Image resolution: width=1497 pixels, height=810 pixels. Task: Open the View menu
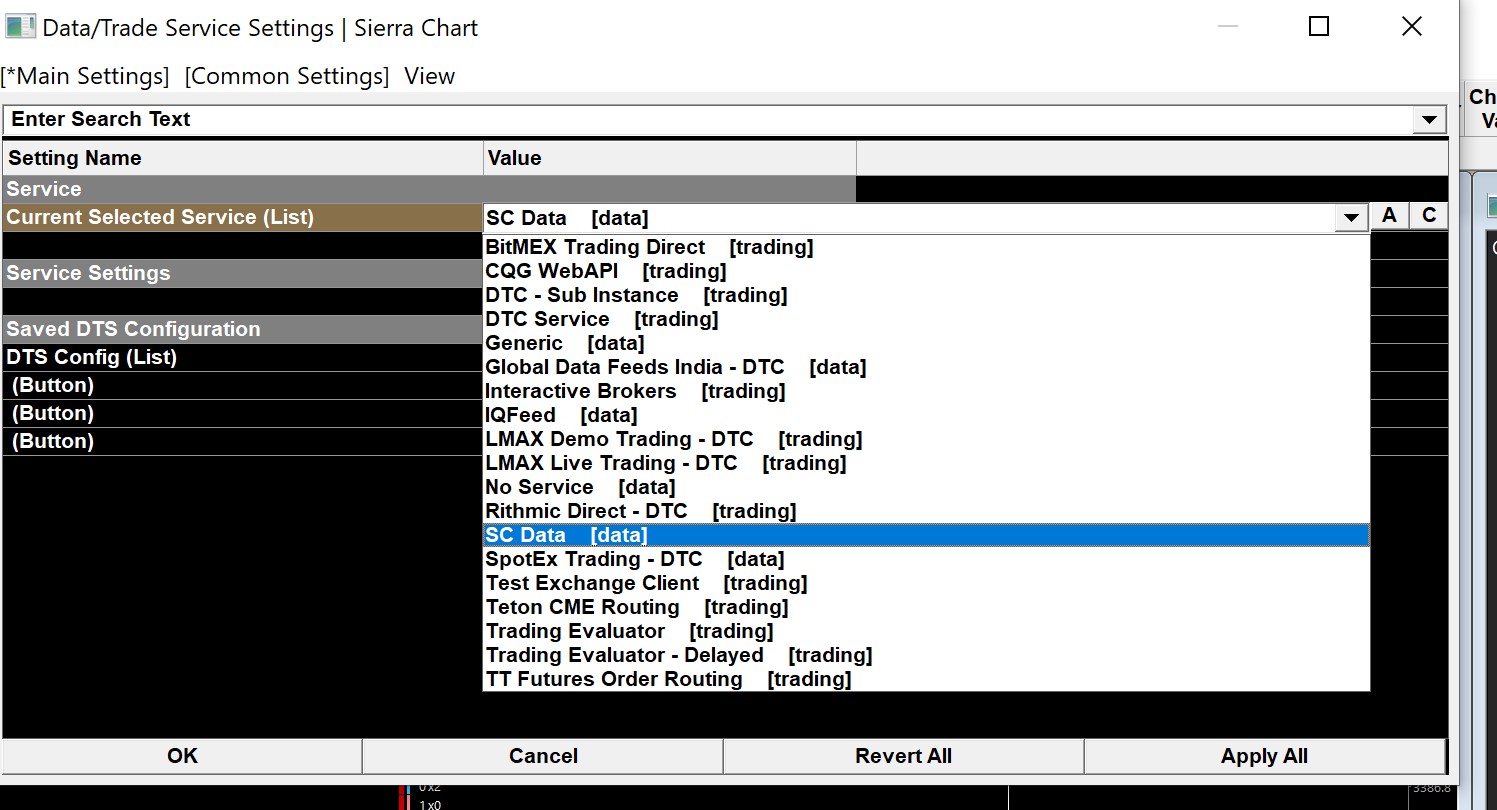pos(430,76)
